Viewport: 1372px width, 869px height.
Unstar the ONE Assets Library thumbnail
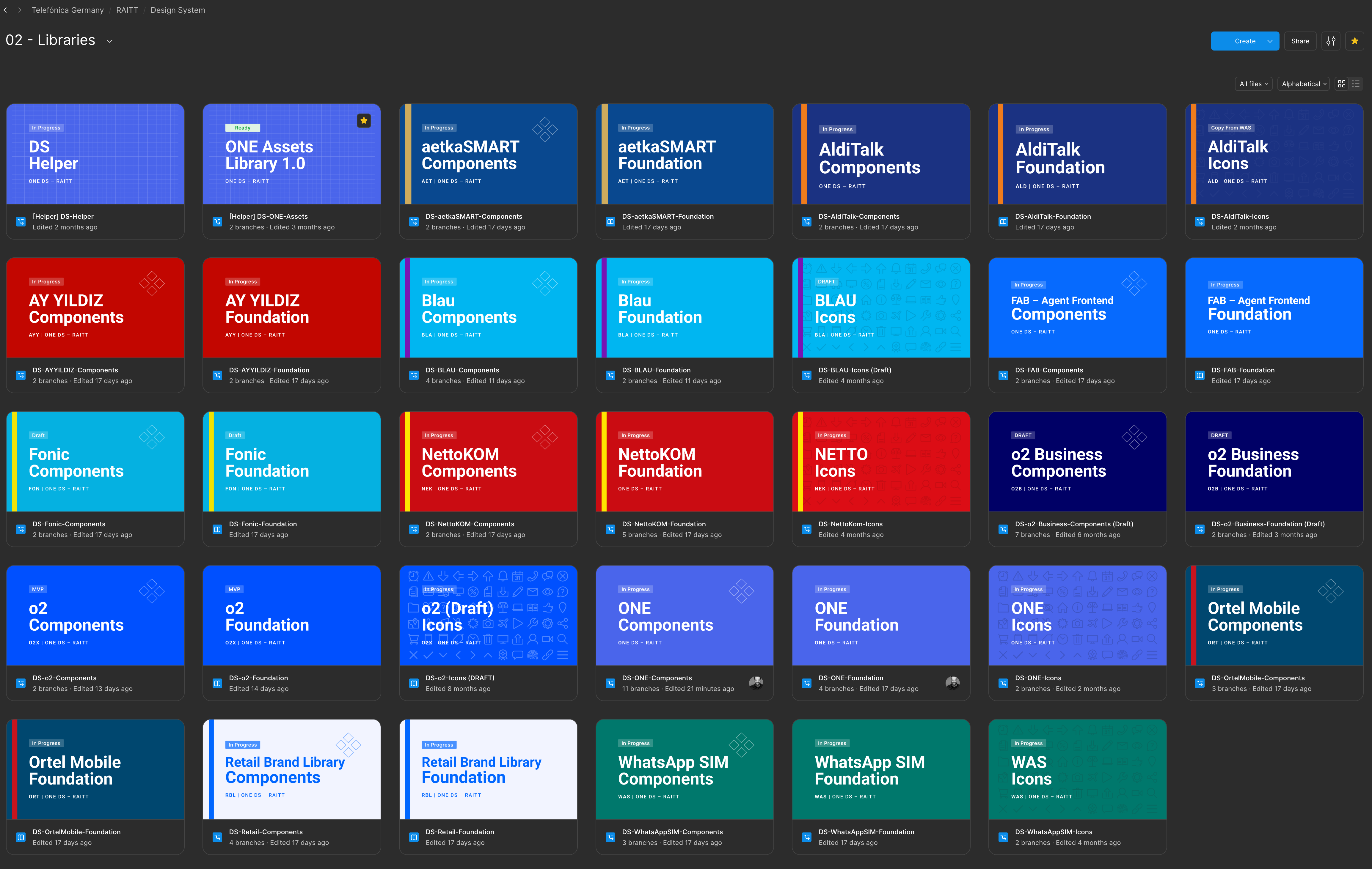pos(363,121)
